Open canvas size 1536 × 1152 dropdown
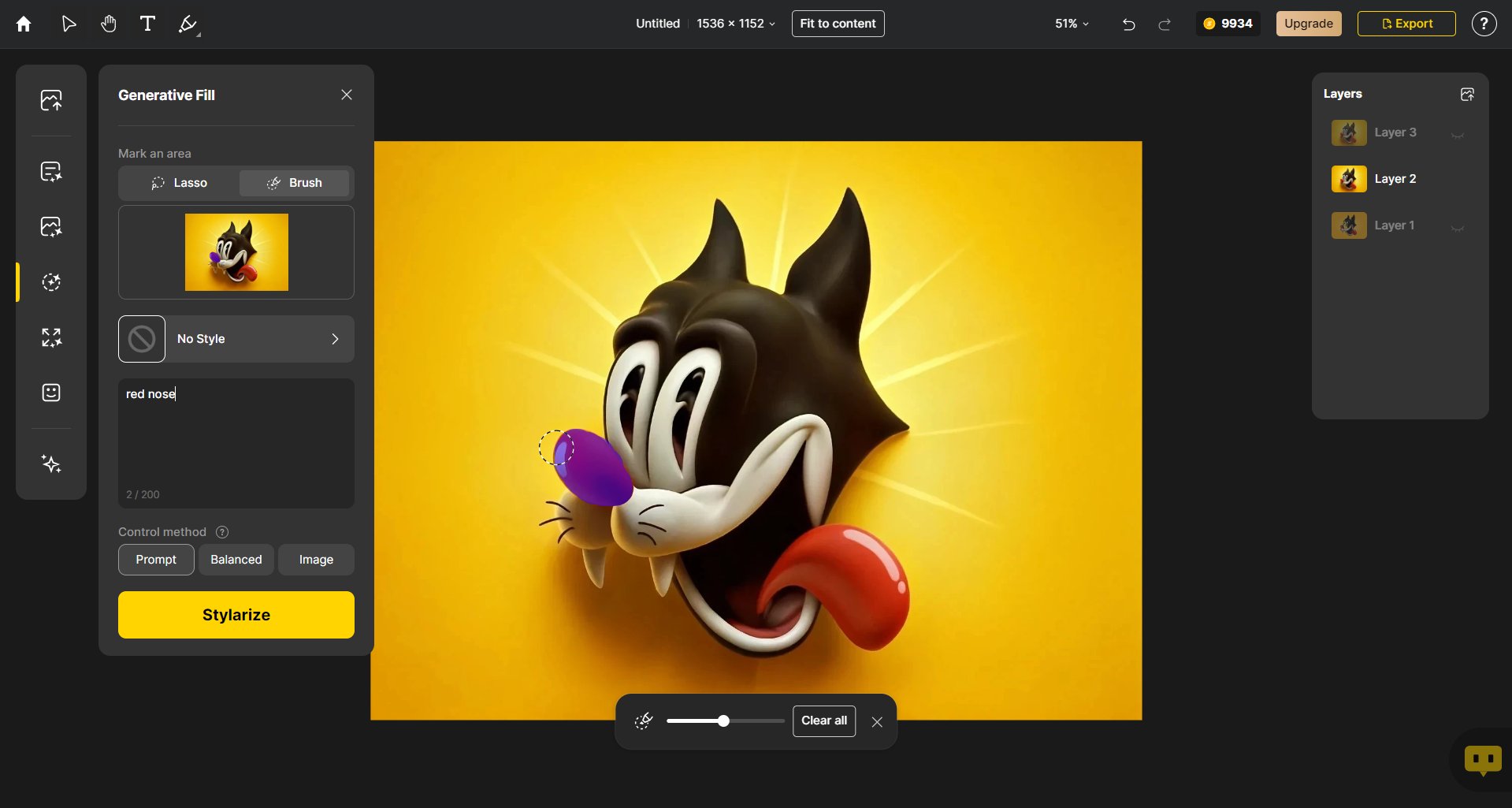This screenshot has width=1512, height=808. [736, 24]
